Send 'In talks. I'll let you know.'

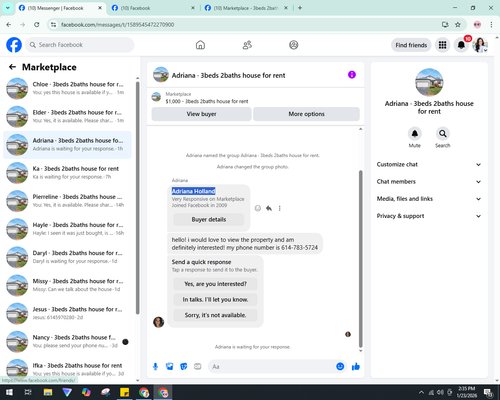click(x=215, y=300)
